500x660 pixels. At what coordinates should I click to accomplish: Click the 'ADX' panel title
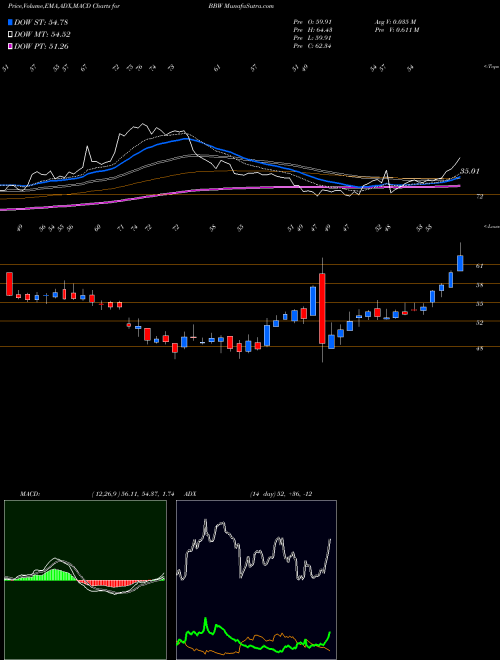click(192, 494)
